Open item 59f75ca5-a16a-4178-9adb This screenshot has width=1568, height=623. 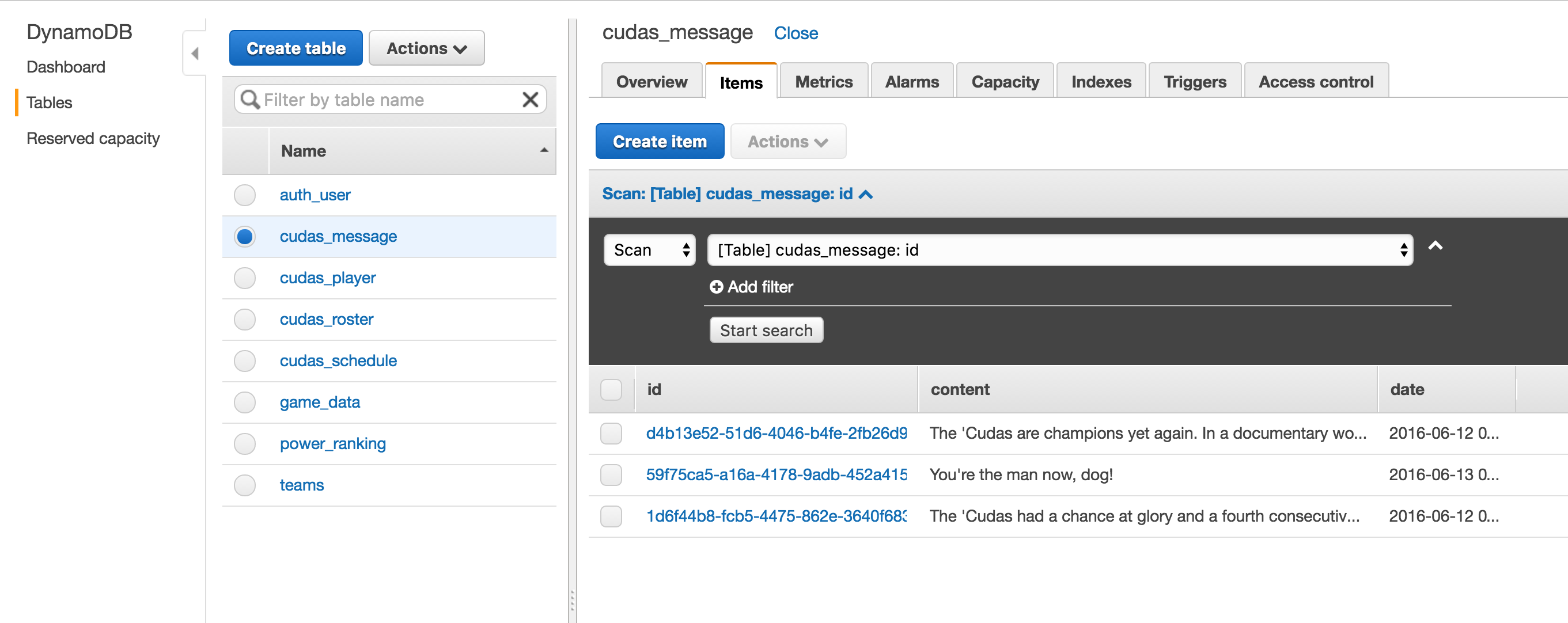tap(776, 474)
